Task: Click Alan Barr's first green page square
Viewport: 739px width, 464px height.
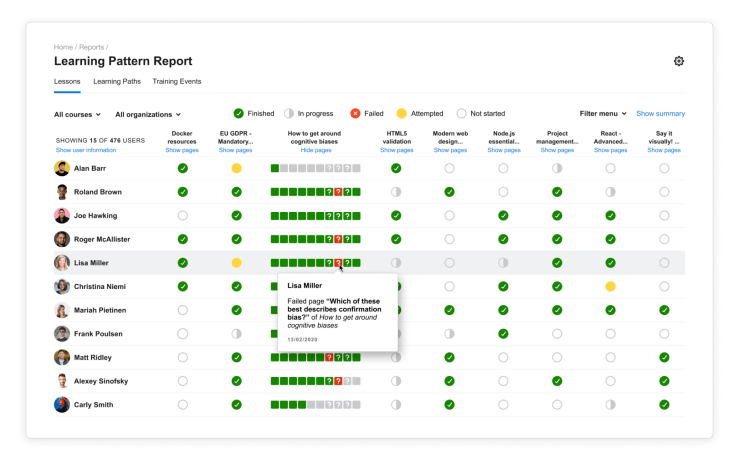Action: click(x=275, y=168)
